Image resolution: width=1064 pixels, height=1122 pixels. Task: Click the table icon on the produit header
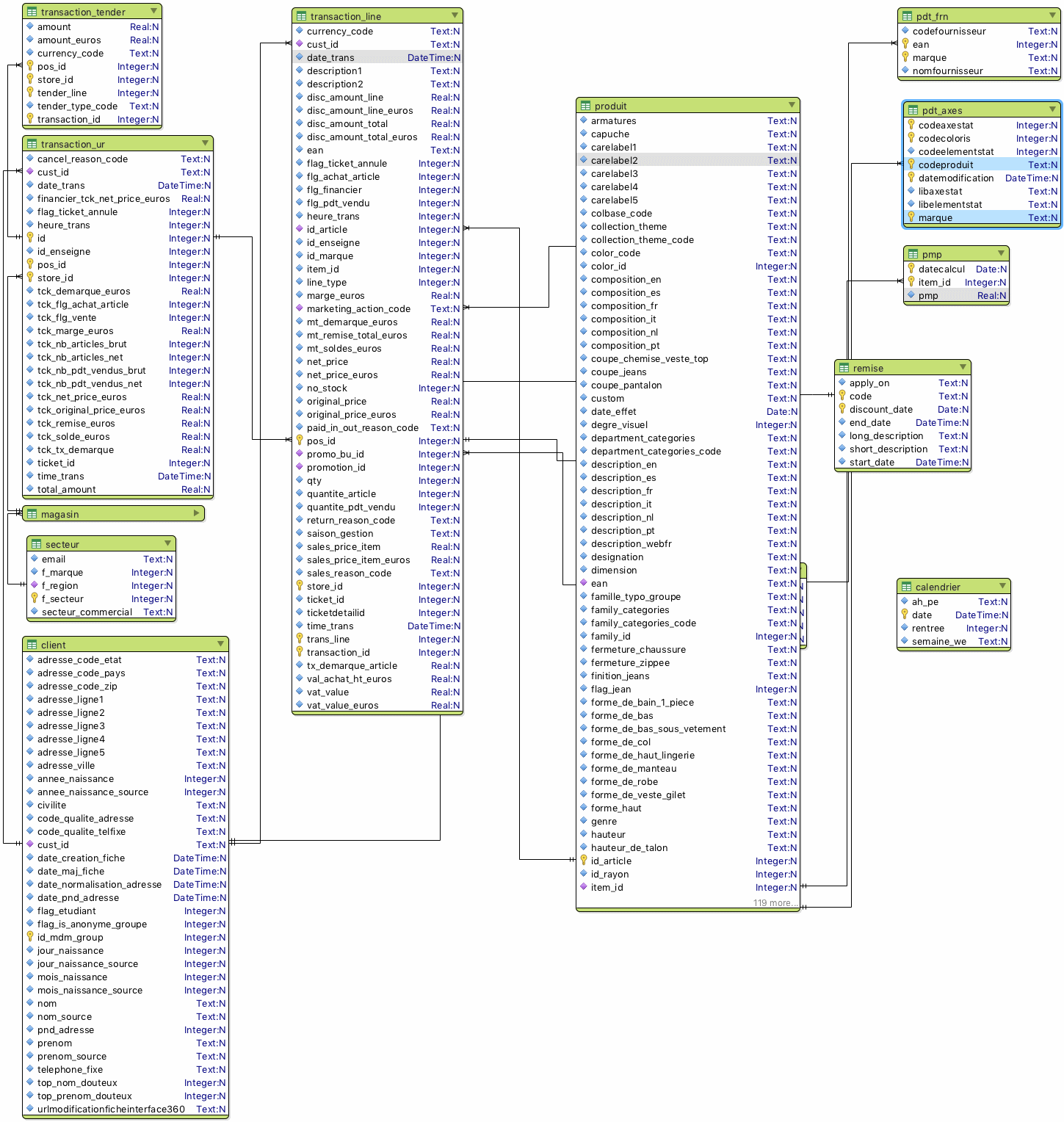(585, 104)
